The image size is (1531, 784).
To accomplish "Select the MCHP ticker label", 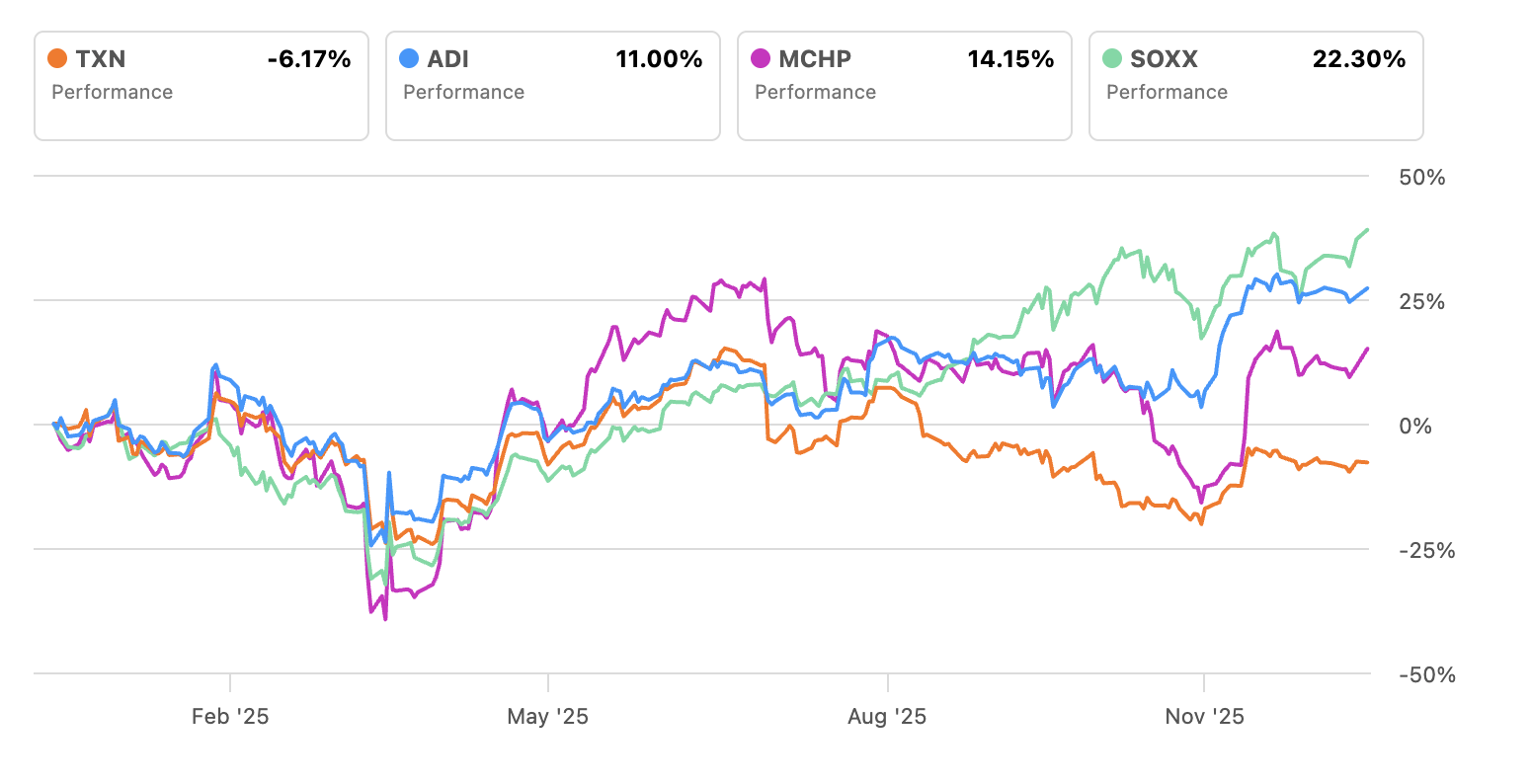I will pos(815,59).
